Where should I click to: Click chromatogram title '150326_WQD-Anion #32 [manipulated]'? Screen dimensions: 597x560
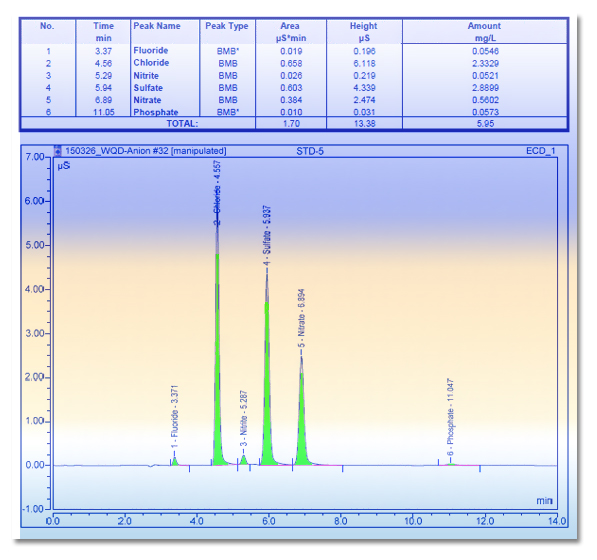146,151
